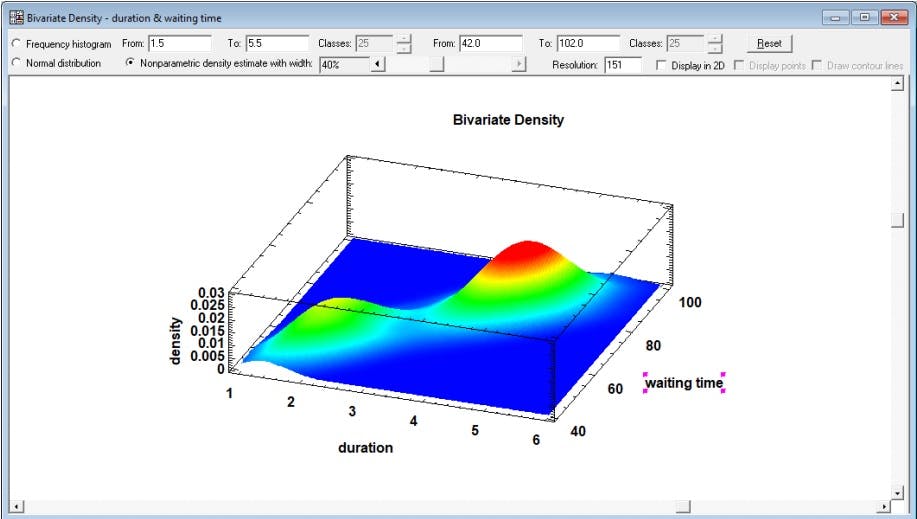Click the horizontal scrollbar left arrow
Image resolution: width=917 pixels, height=519 pixels.
(x=16, y=506)
